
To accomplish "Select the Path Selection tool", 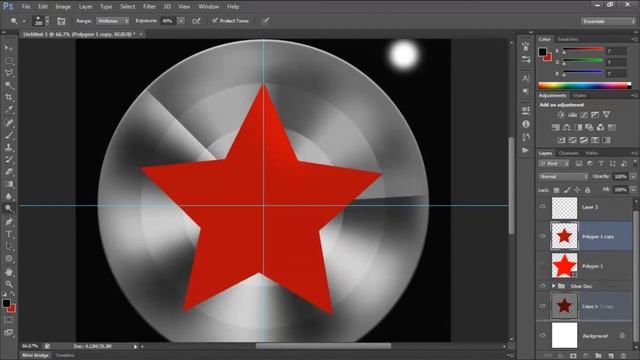I will (x=9, y=247).
